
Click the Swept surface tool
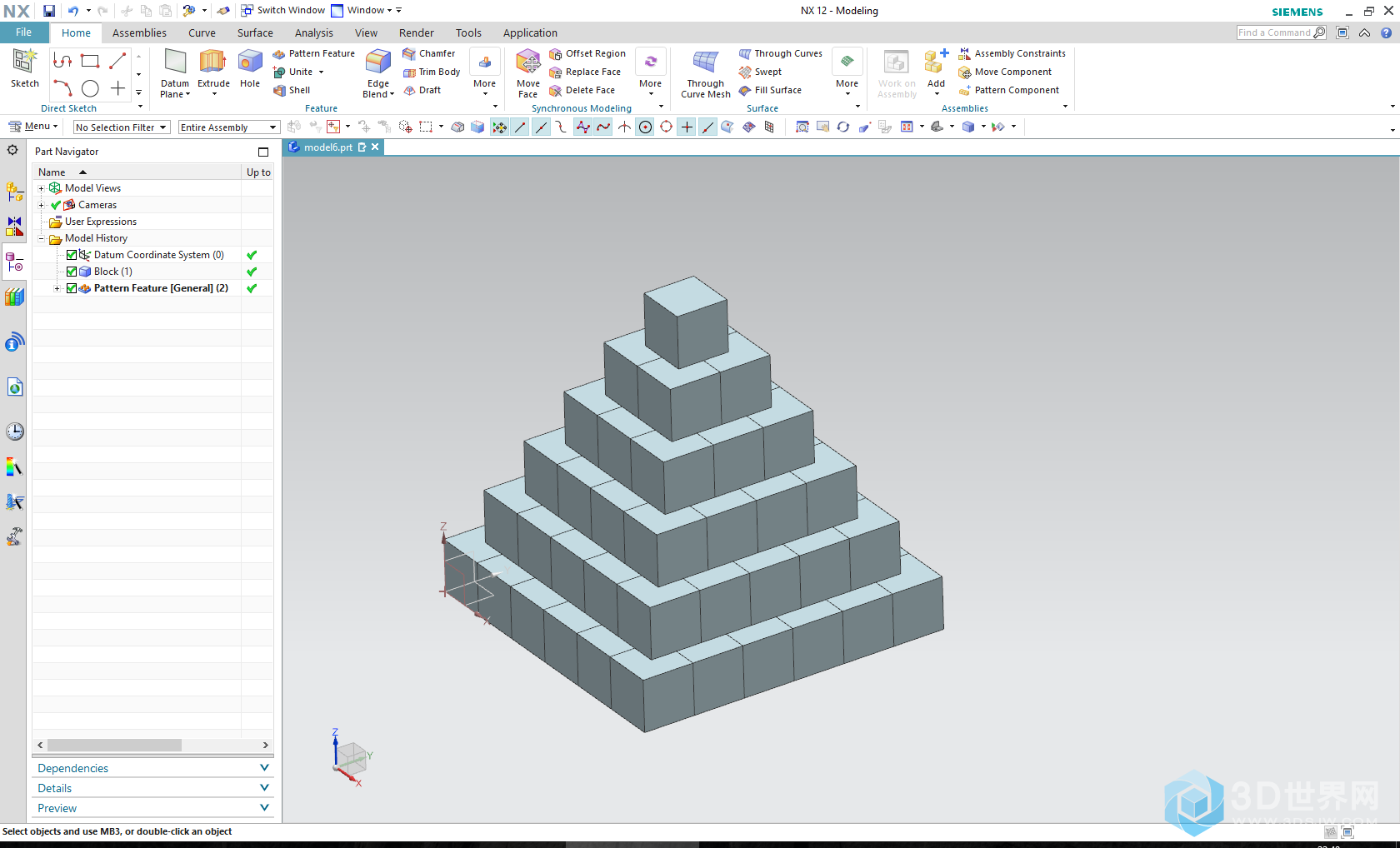click(x=760, y=72)
